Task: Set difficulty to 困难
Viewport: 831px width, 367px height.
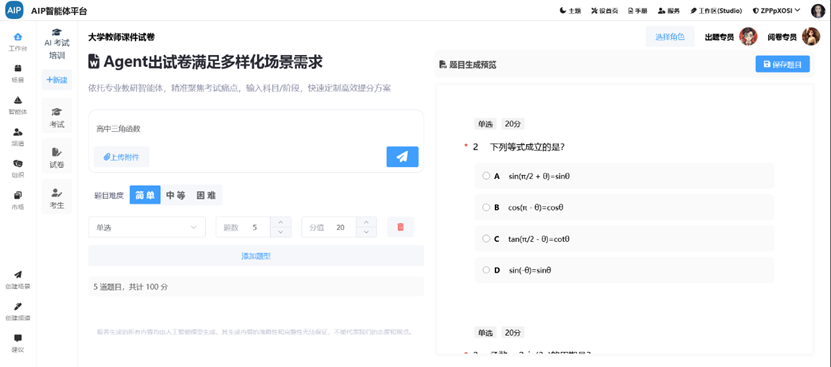Action: [x=206, y=195]
